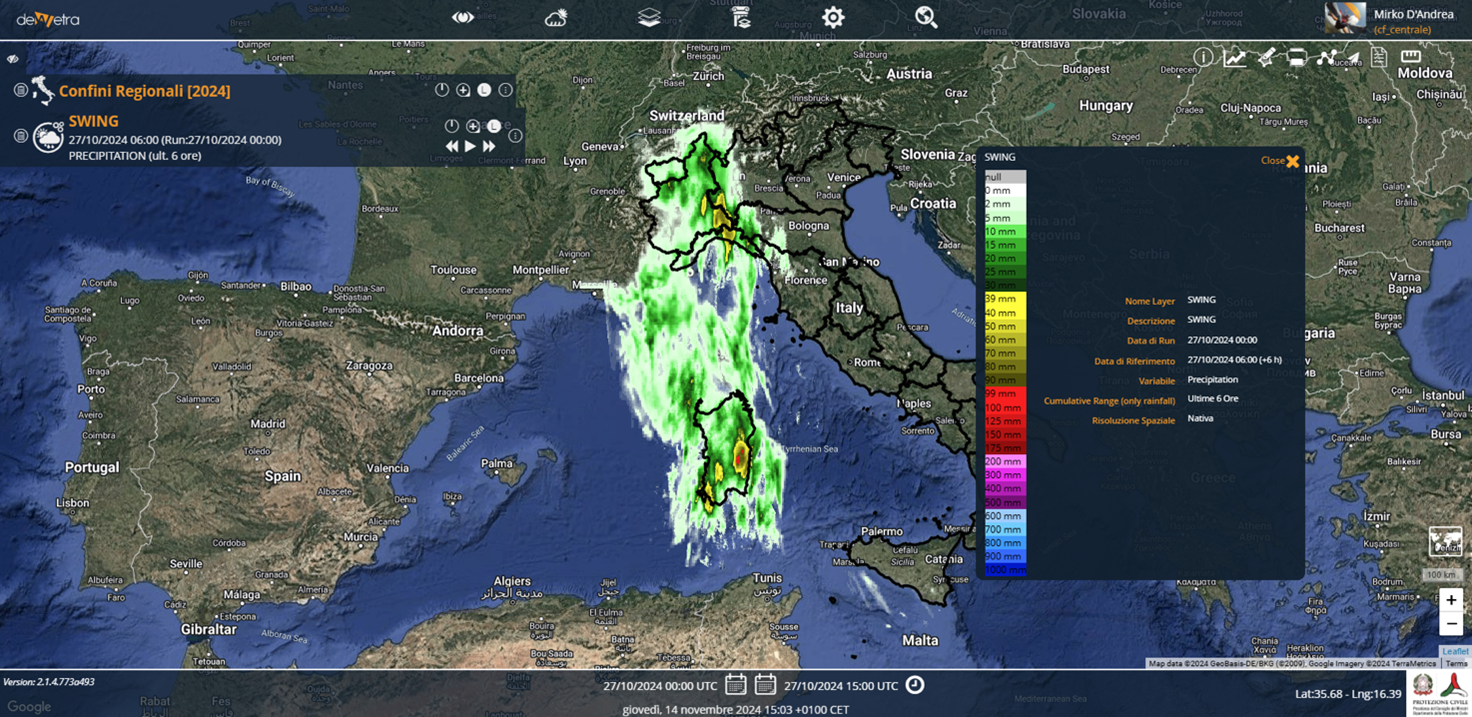Click the clock icon beside end date

(x=915, y=685)
